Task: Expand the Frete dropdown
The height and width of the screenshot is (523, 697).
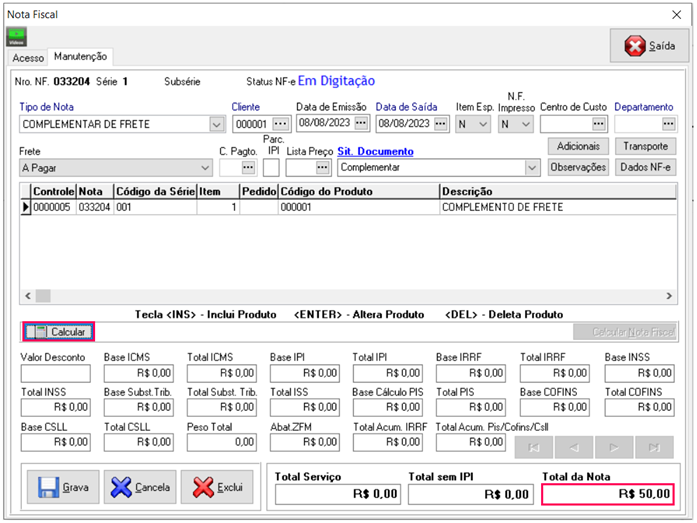Action: pos(205,168)
